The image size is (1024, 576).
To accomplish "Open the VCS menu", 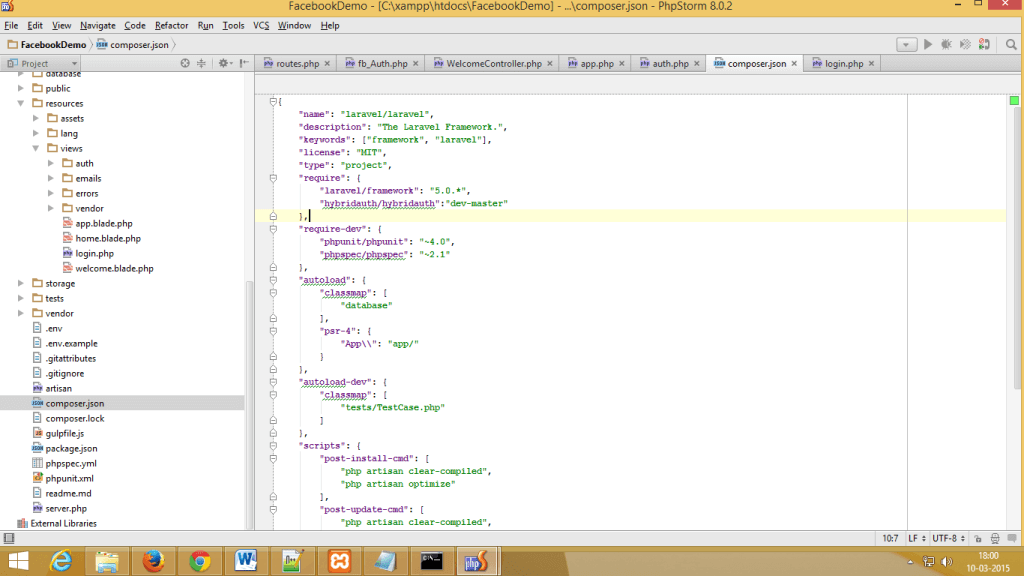I will coord(261,25).
